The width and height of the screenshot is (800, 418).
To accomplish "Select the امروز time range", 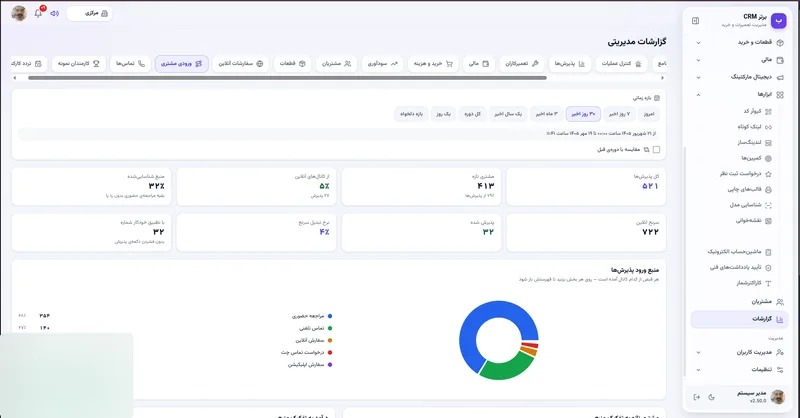I will click(x=648, y=114).
